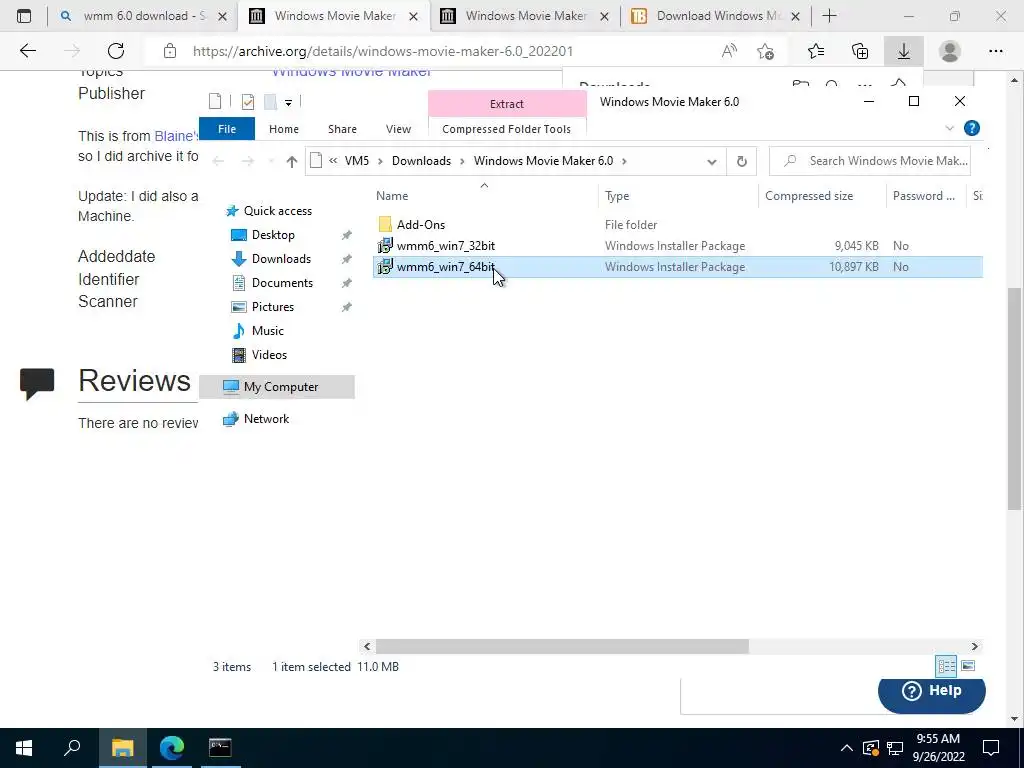1024x768 pixels.
Task: Expand the Explorer ribbon chevron
Action: tap(950, 129)
